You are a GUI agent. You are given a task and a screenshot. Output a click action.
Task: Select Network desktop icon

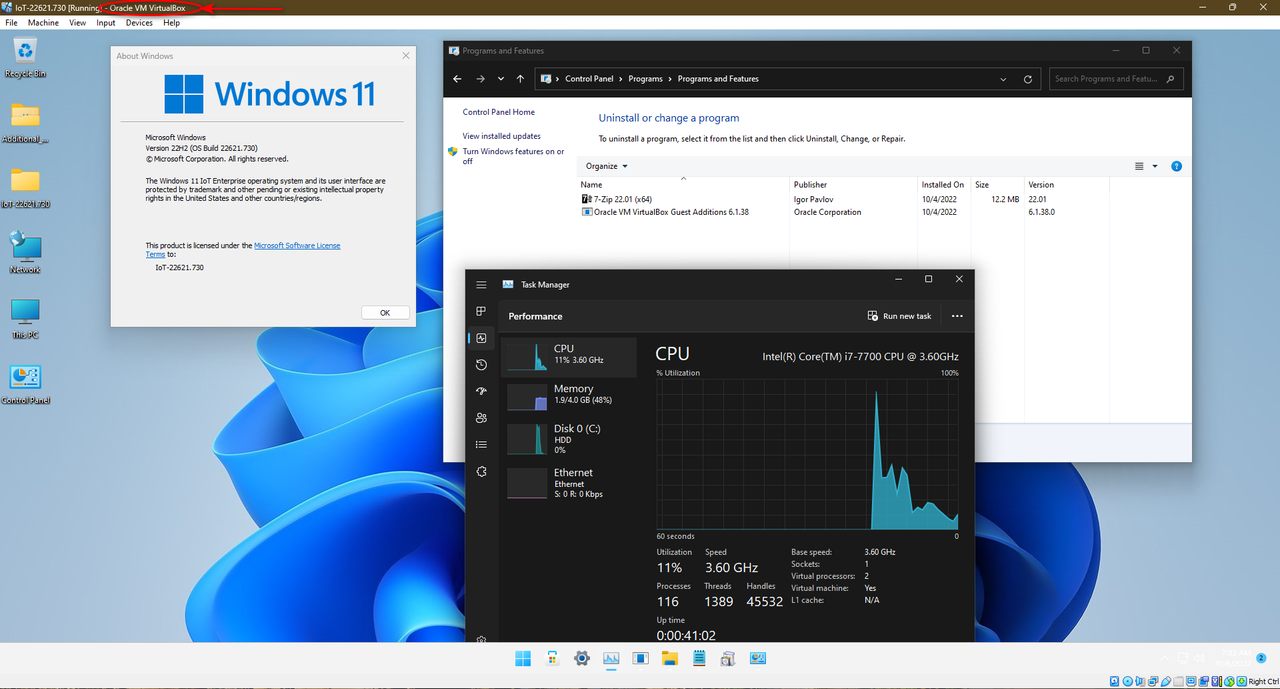(25, 252)
